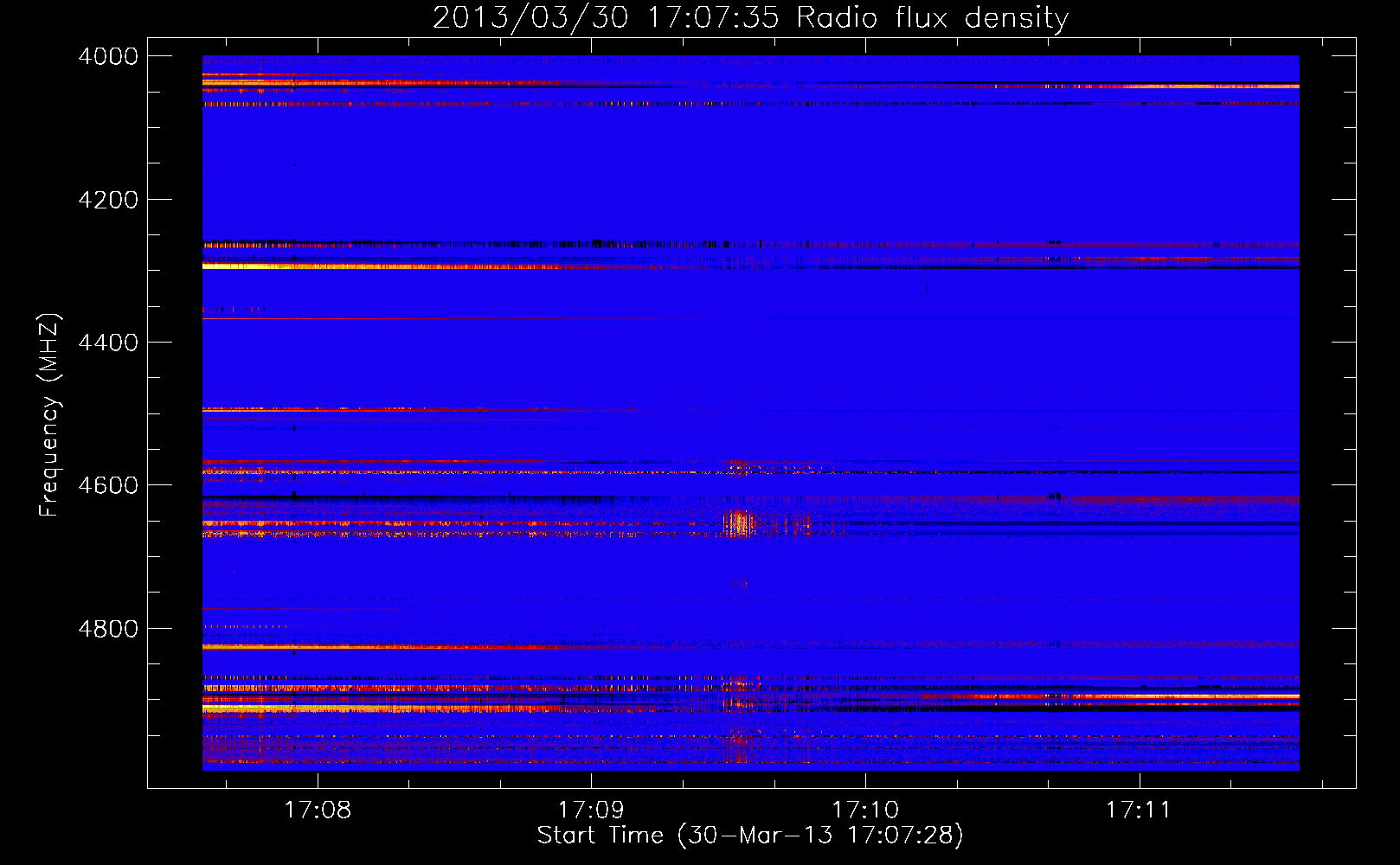Click the 17:10 time tick label
This screenshot has height=865, width=1400.
pyautogui.click(x=865, y=811)
